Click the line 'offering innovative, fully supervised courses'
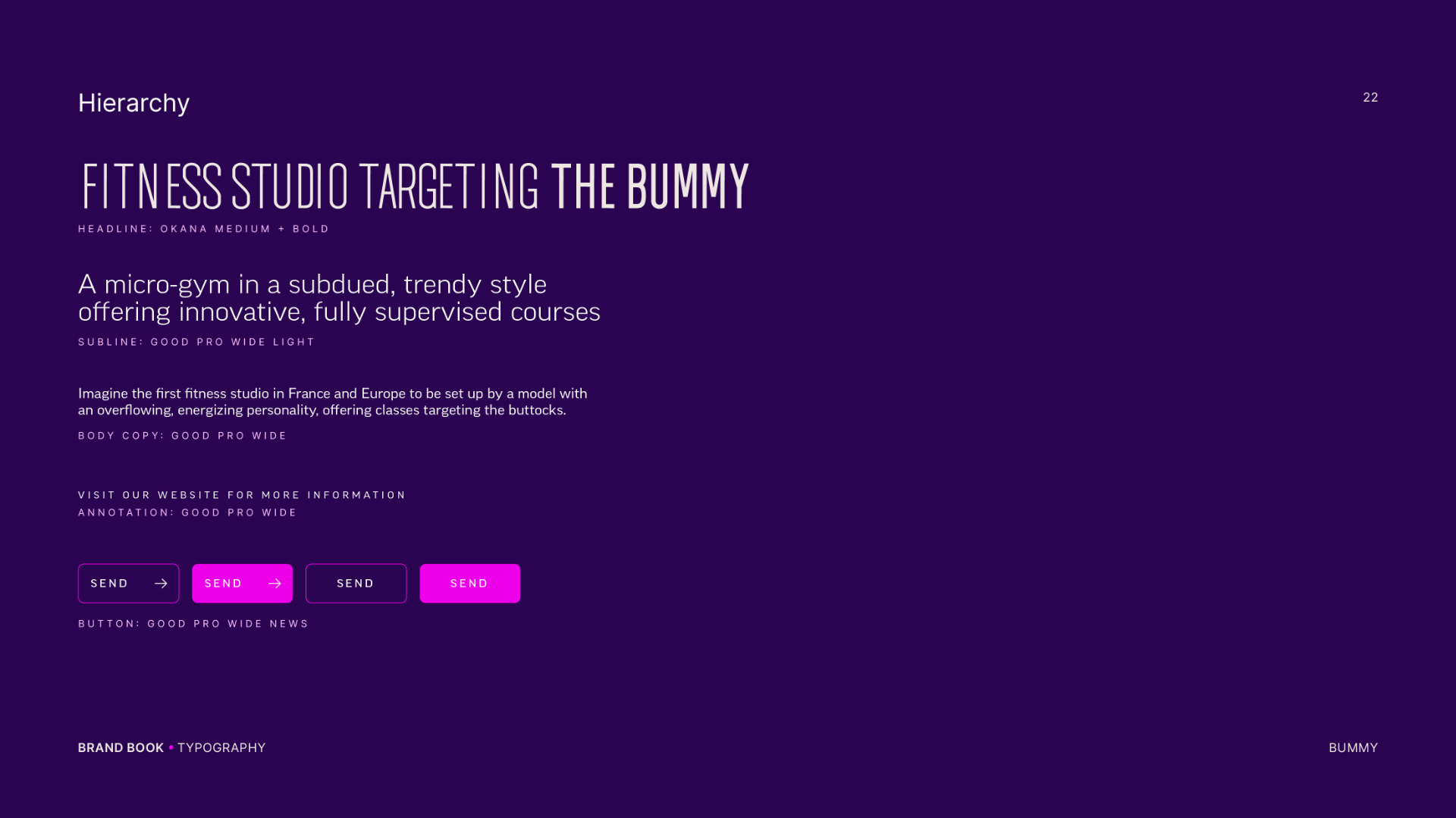Viewport: 1456px width, 818px height. (339, 312)
